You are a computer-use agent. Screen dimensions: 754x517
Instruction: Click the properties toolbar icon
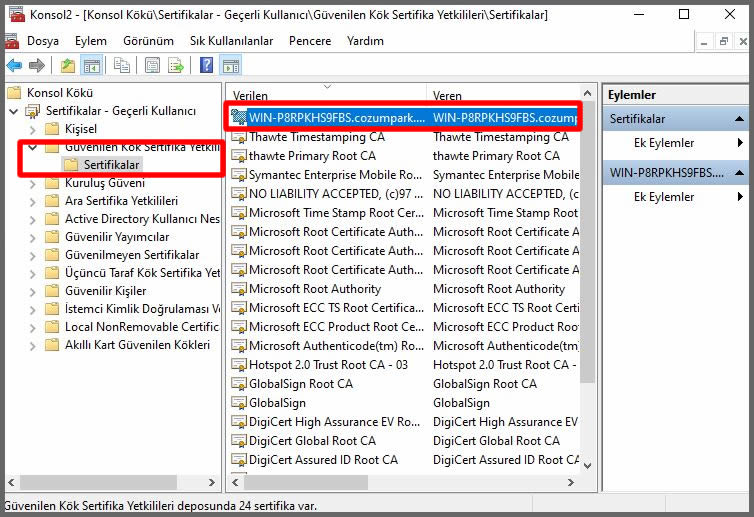click(x=152, y=65)
